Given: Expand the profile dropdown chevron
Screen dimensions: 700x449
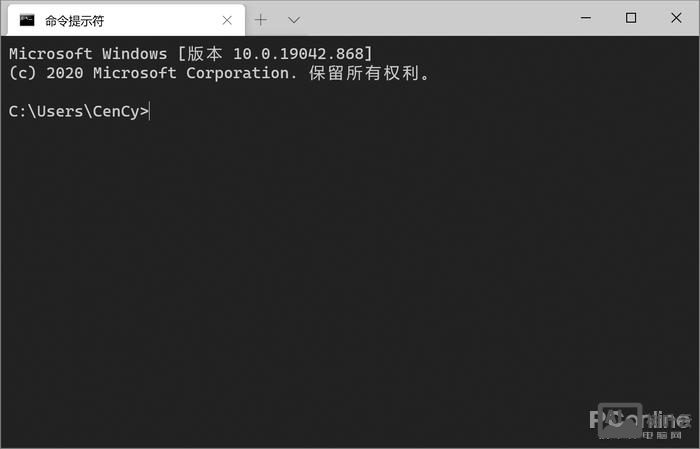Looking at the screenshot, I should tap(294, 20).
